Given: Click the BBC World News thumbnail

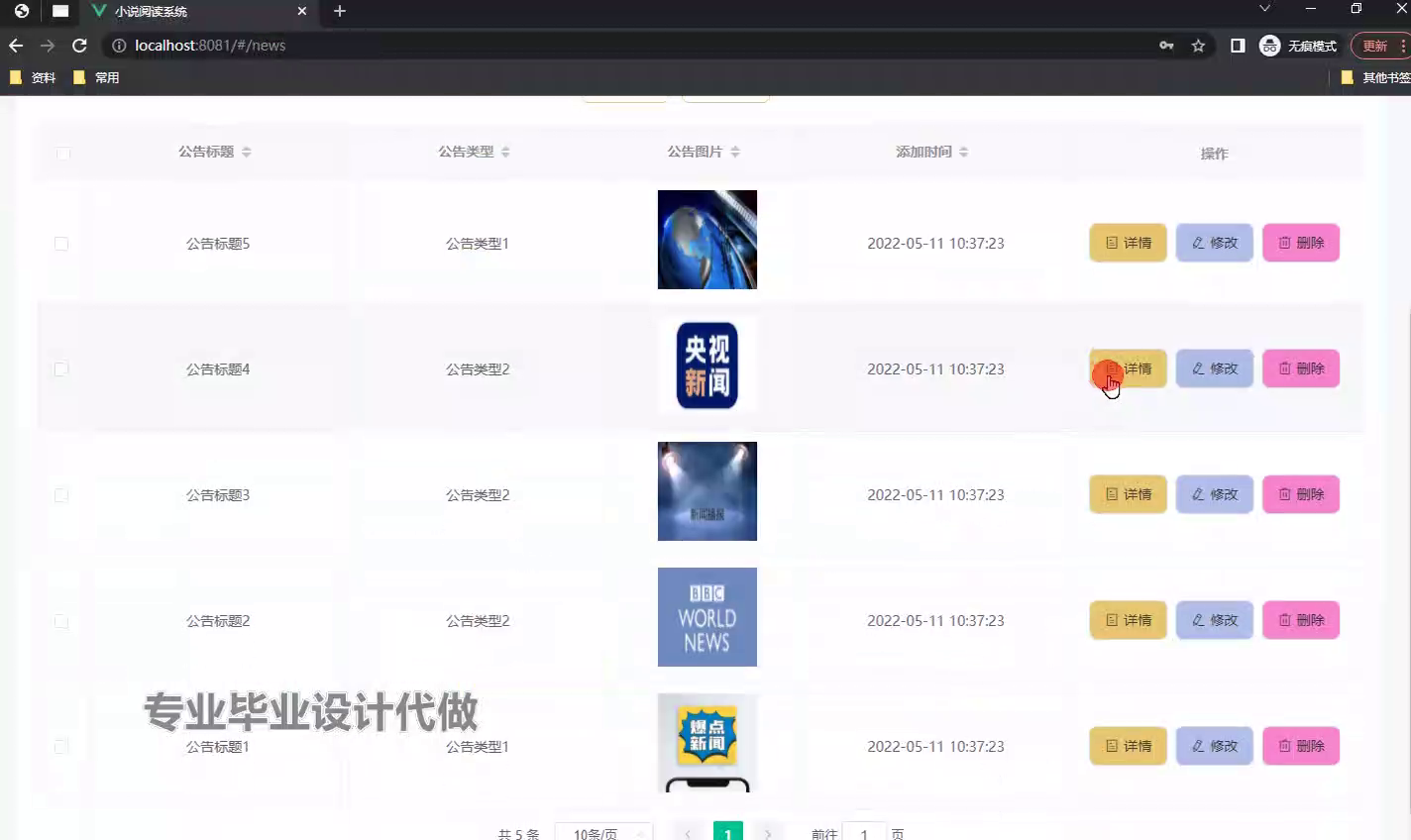Looking at the screenshot, I should pos(707,617).
